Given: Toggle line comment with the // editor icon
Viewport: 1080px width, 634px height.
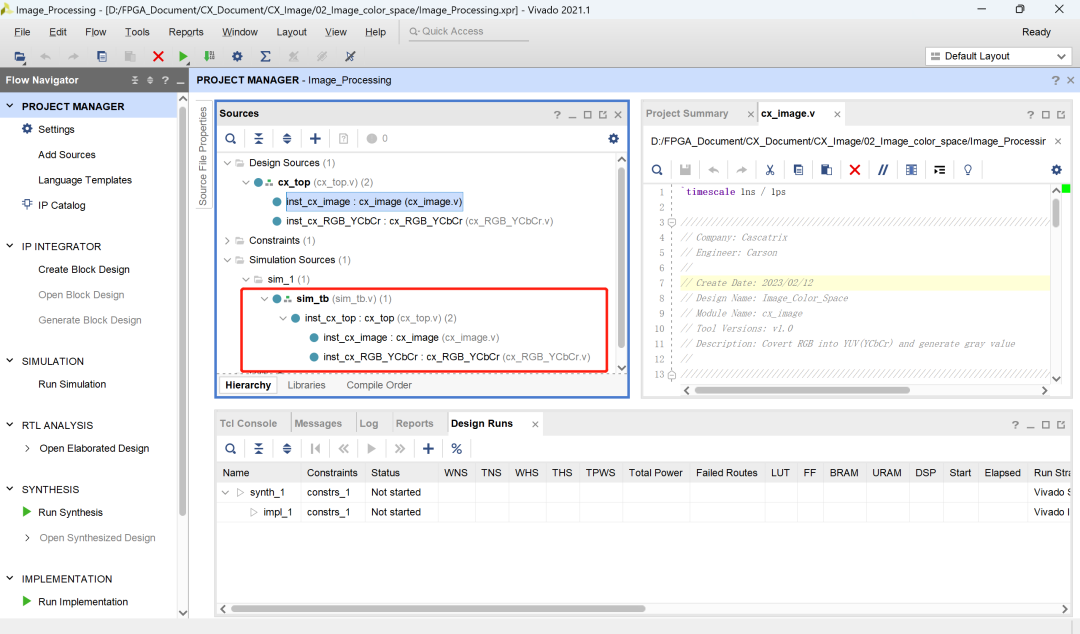Looking at the screenshot, I should point(882,170).
